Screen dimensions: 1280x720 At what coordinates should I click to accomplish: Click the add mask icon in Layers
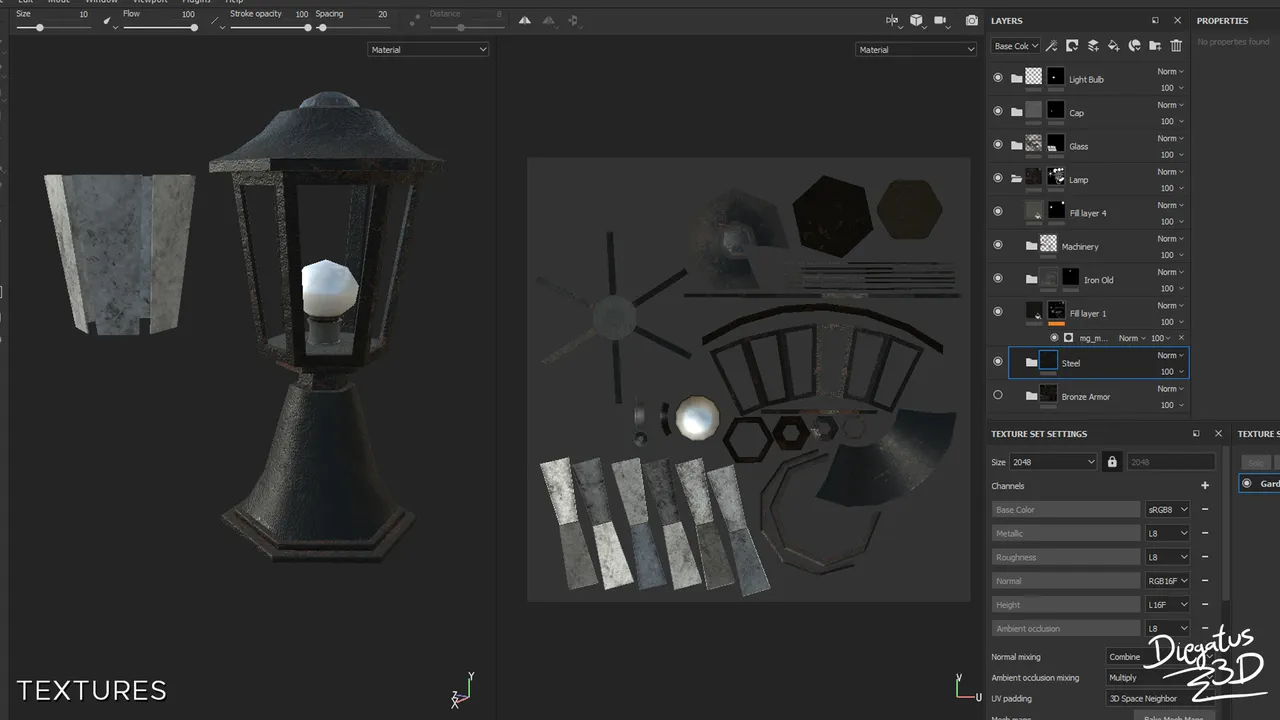pos(1072,46)
